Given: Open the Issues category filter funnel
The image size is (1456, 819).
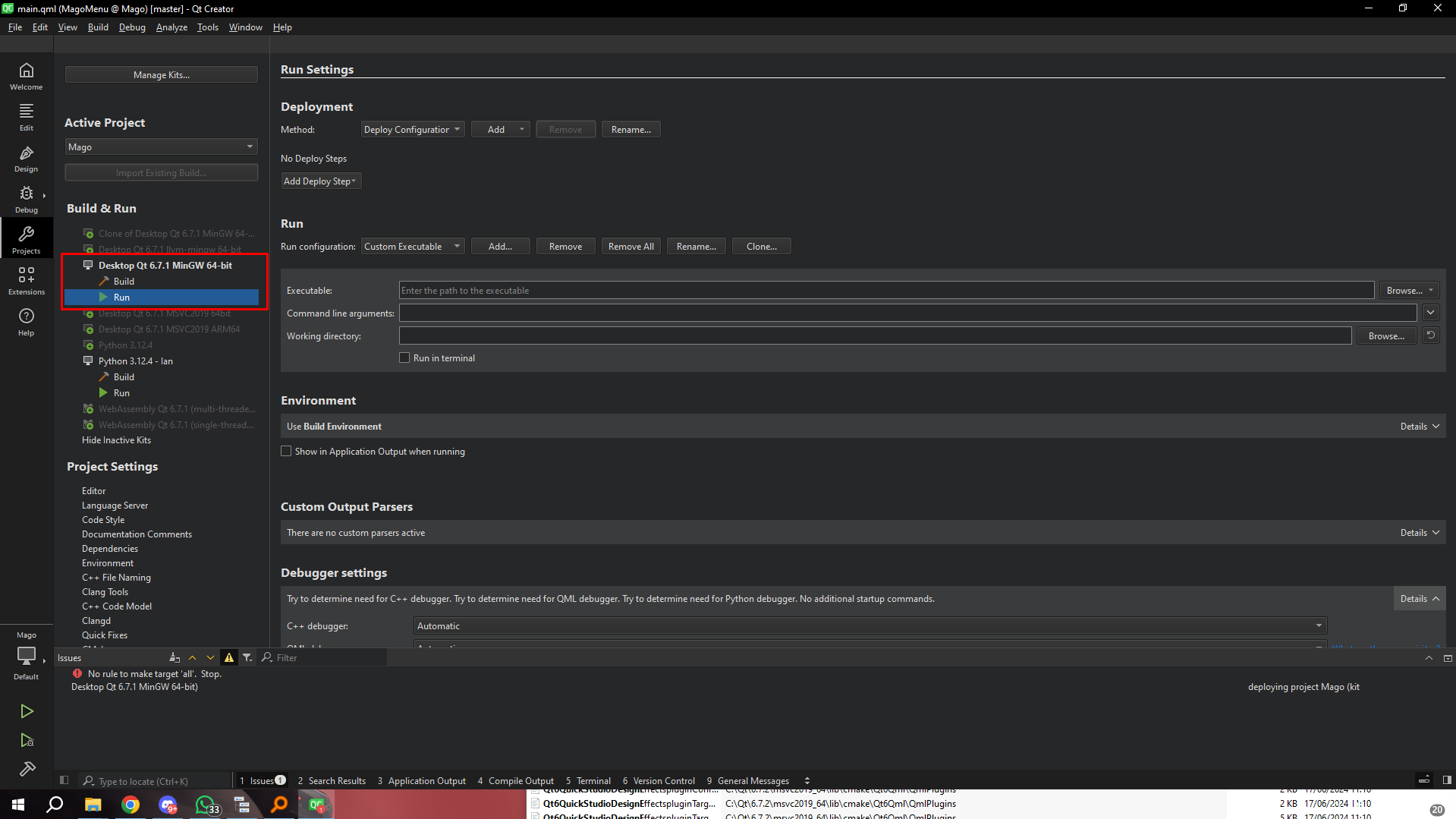Looking at the screenshot, I should (247, 657).
